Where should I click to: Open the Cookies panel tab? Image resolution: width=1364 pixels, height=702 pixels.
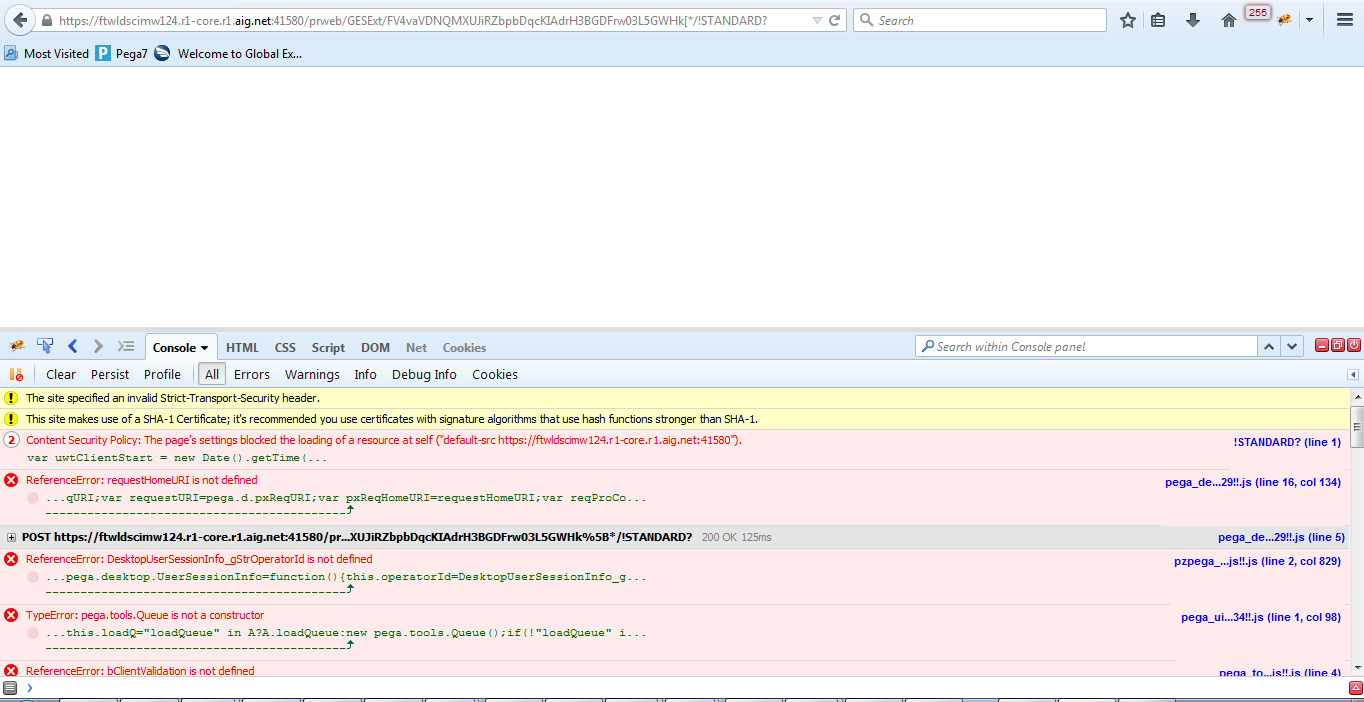[464, 347]
